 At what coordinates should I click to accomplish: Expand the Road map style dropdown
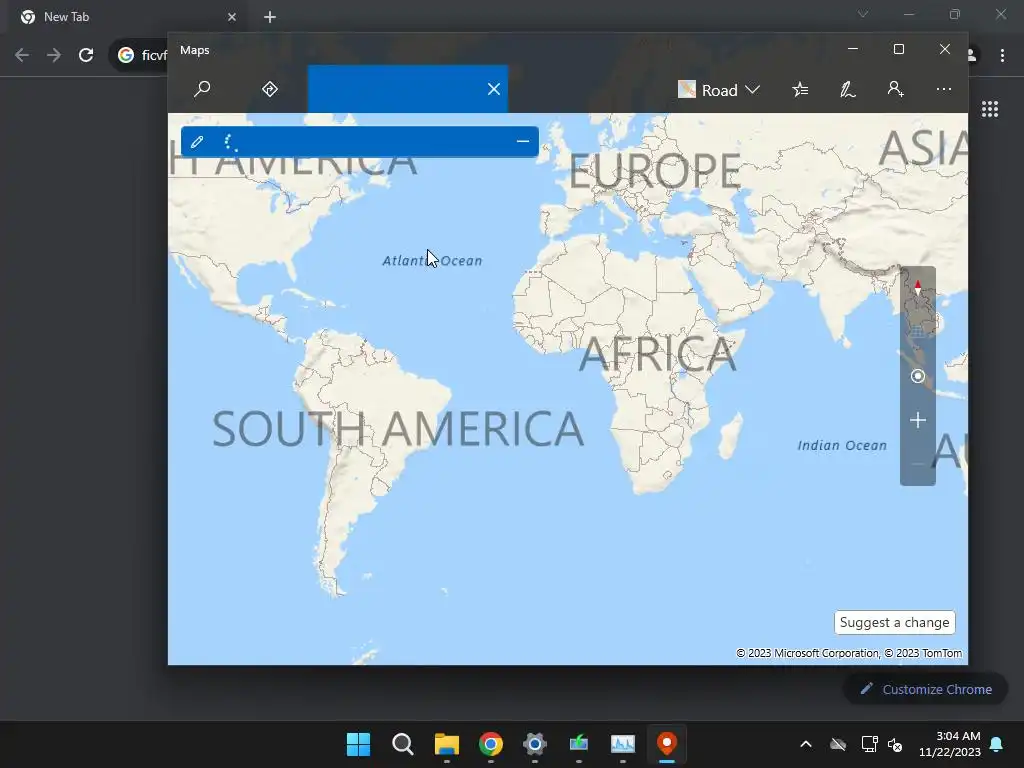(718, 89)
